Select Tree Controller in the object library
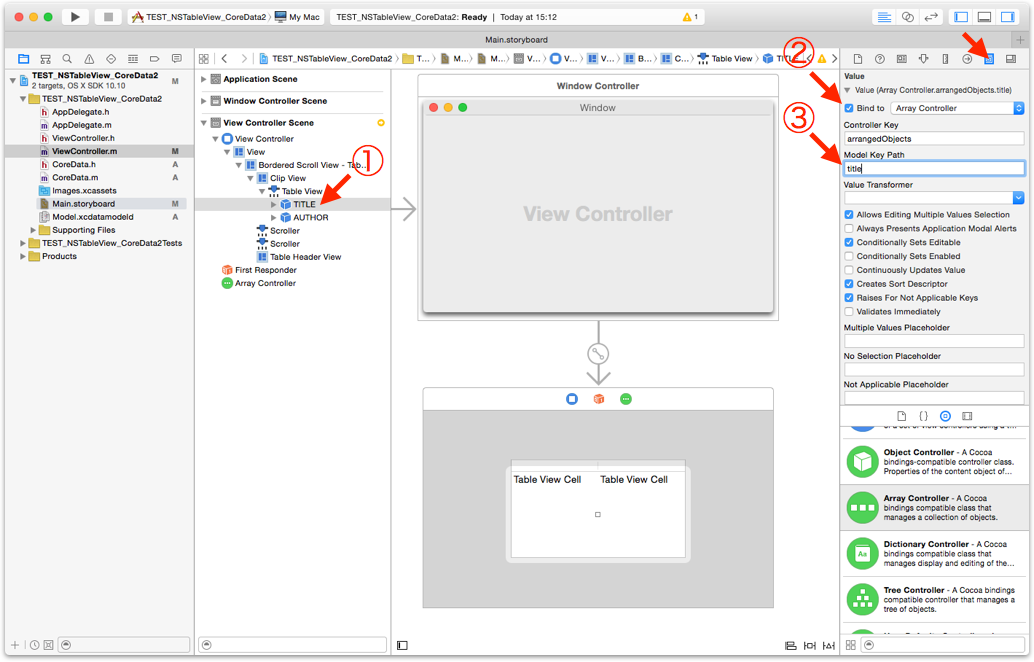1034x662 pixels. pyautogui.click(x=934, y=599)
